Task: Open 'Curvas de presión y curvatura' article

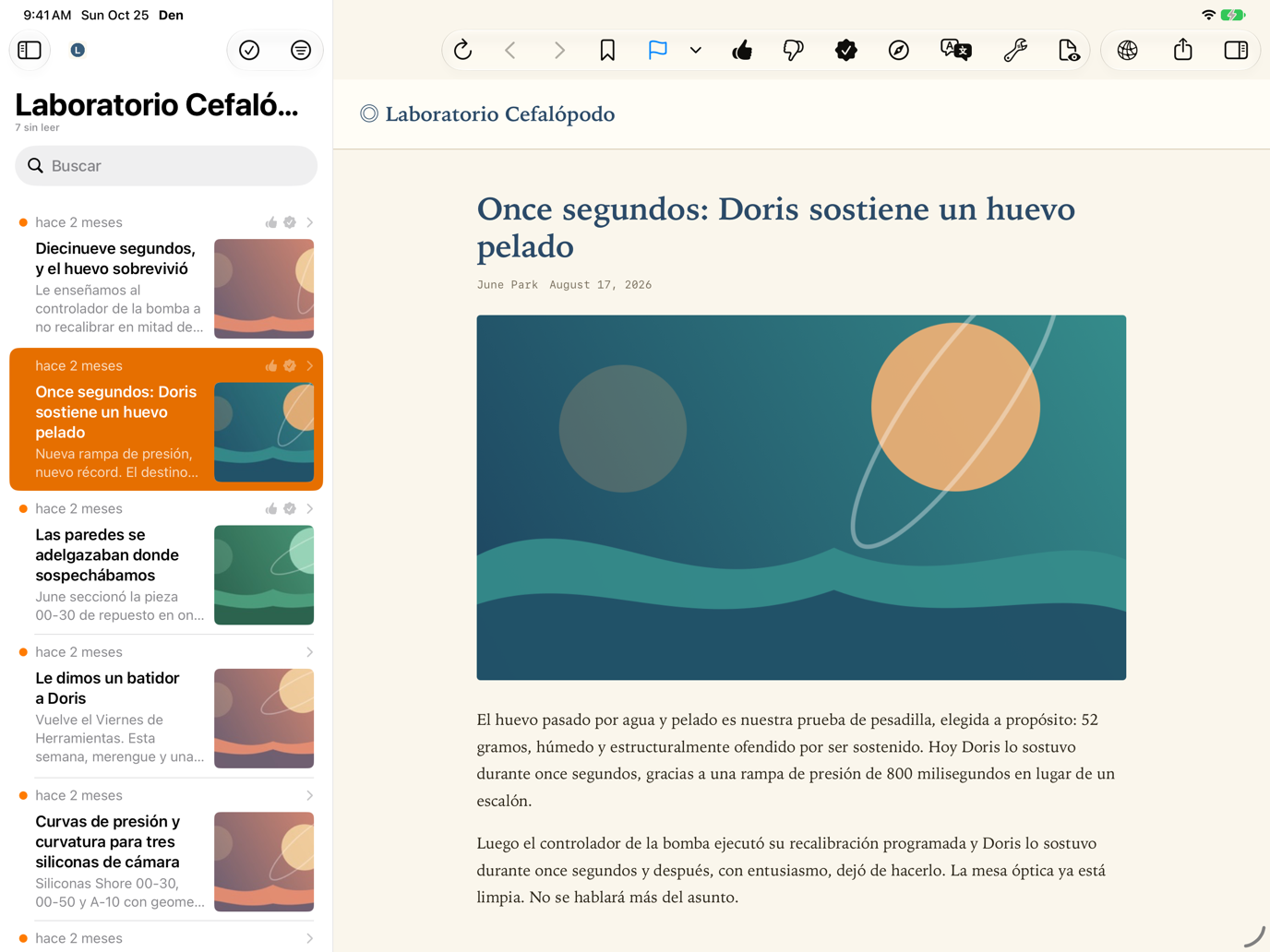Action: pos(166,850)
